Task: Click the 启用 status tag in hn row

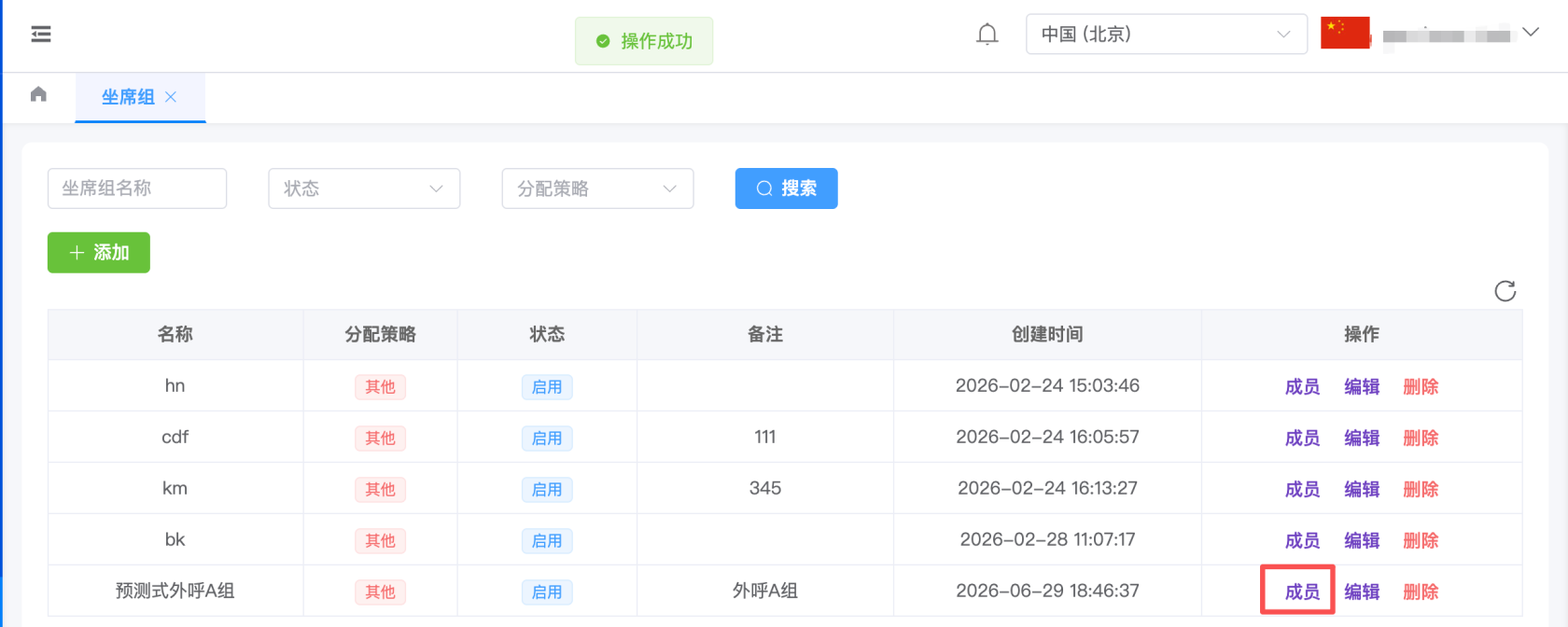Action: click(x=547, y=387)
